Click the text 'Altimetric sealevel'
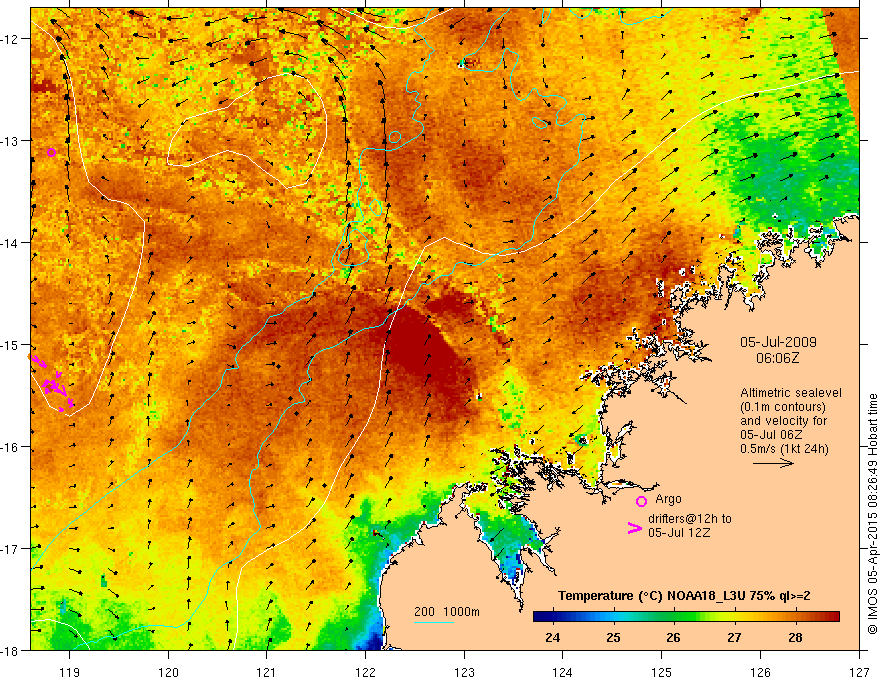The image size is (880, 680). pos(791,393)
